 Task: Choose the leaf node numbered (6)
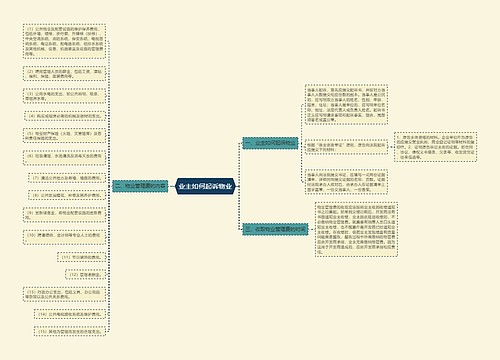coord(64,157)
